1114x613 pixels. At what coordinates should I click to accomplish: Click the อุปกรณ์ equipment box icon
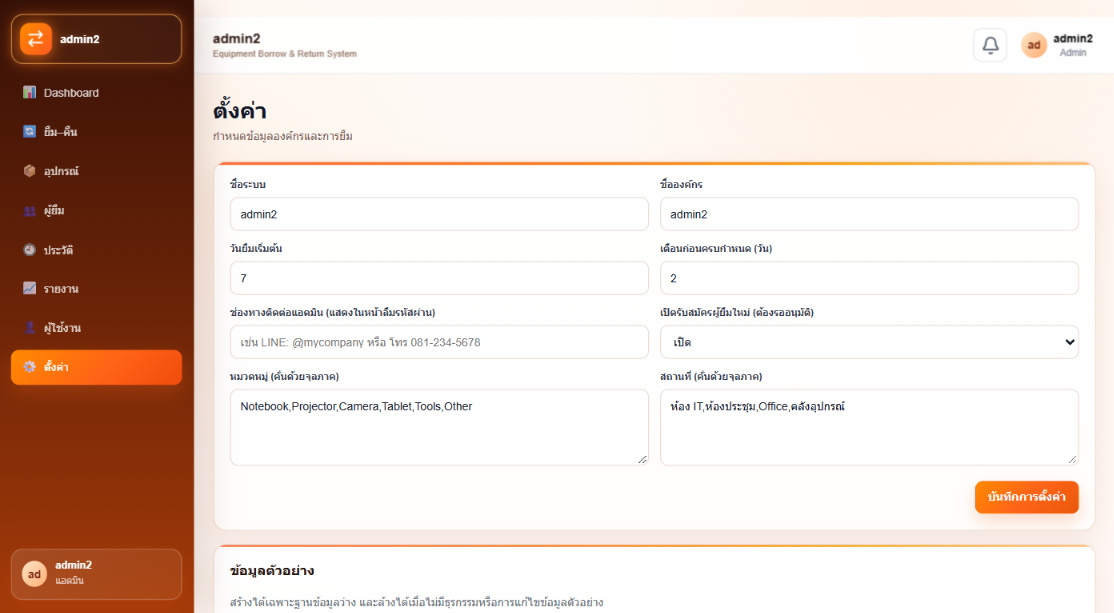(x=29, y=171)
